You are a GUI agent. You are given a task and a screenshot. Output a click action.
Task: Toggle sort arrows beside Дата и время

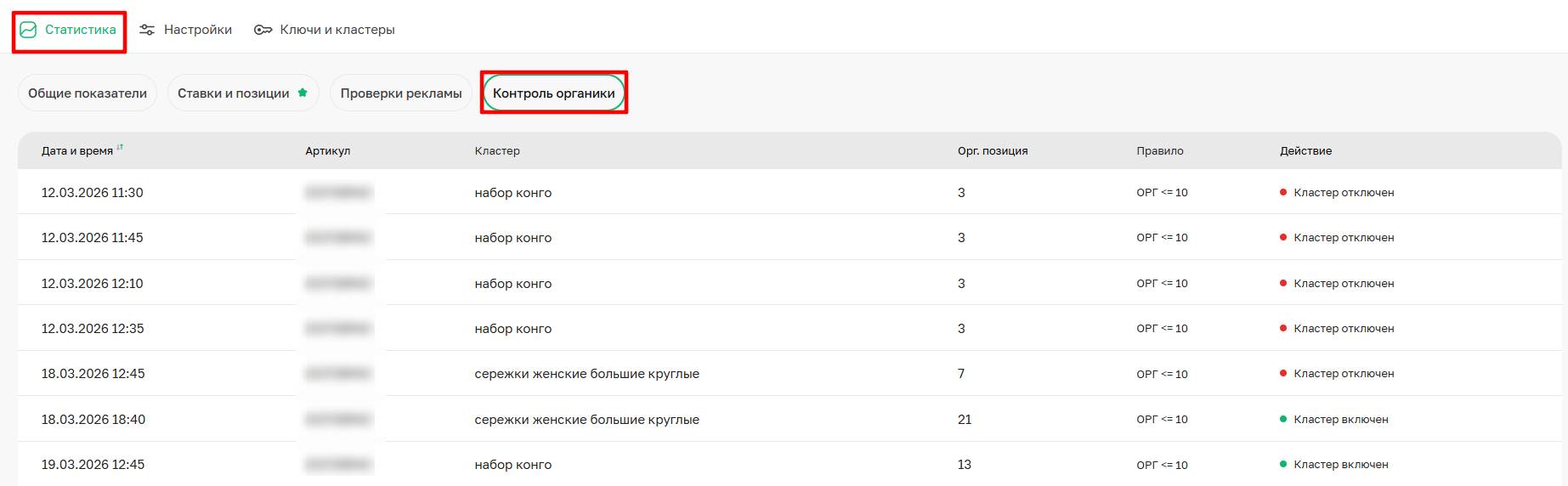pyautogui.click(x=120, y=148)
